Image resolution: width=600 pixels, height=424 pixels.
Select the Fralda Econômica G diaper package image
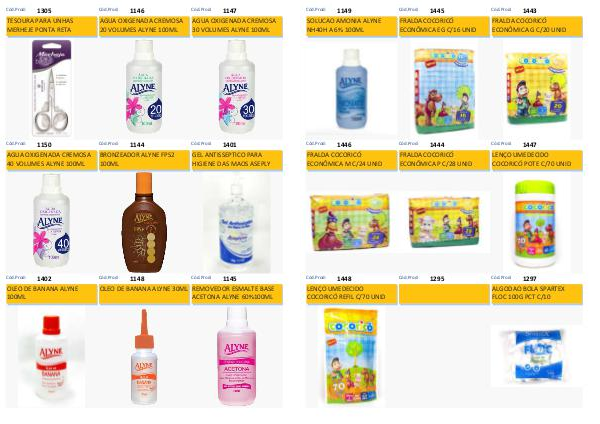click(x=536, y=89)
